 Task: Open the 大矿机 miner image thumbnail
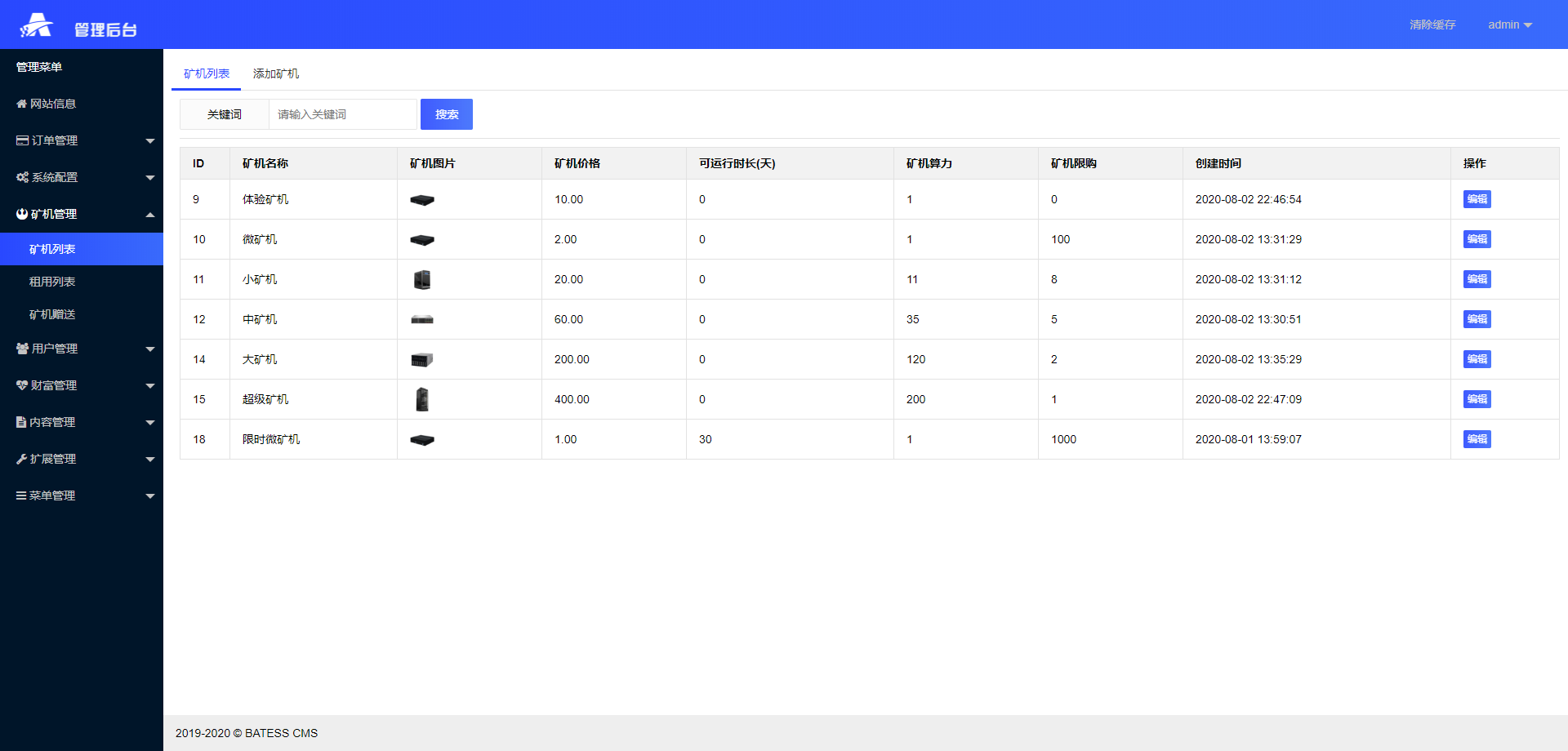click(422, 360)
